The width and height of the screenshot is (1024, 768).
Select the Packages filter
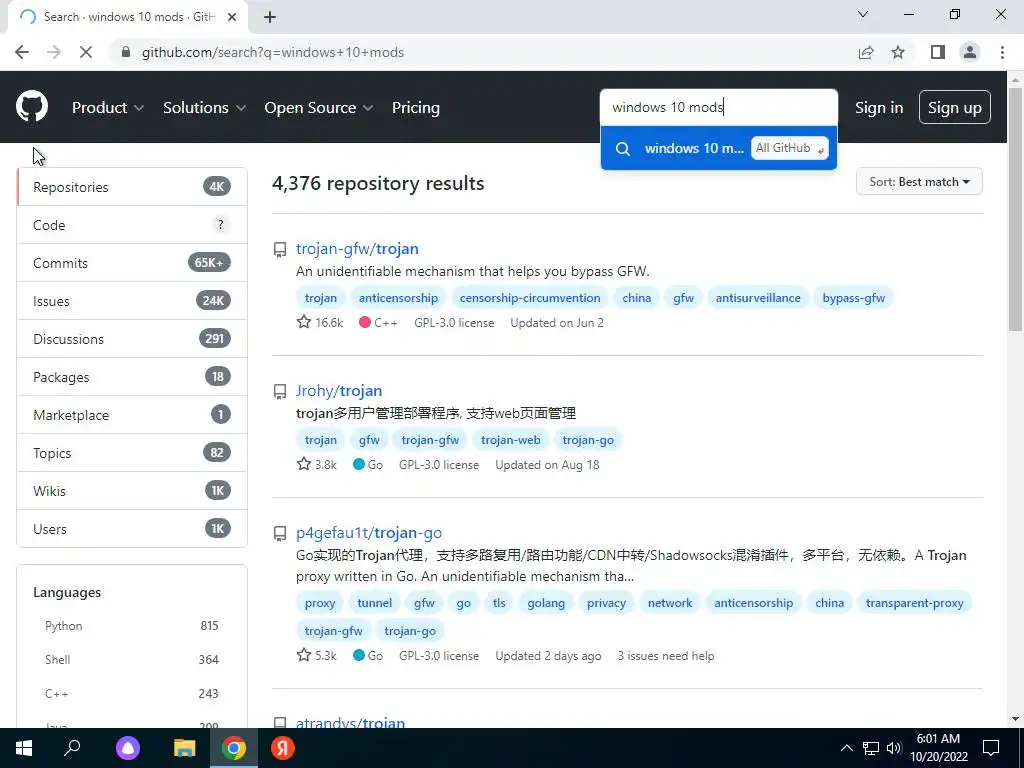[x=132, y=377]
